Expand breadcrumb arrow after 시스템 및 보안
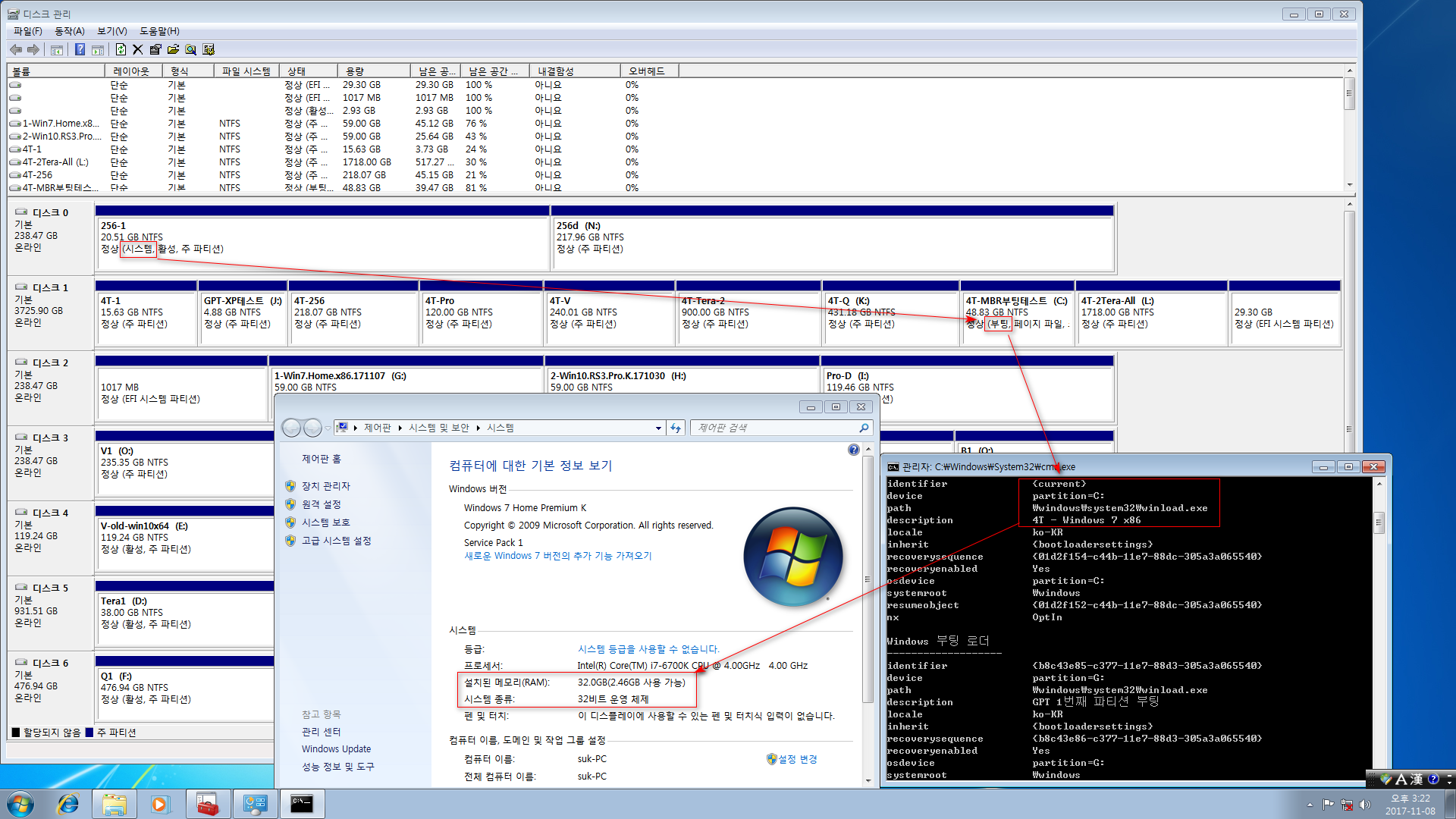Image resolution: width=1456 pixels, height=819 pixels. pyautogui.click(x=479, y=428)
